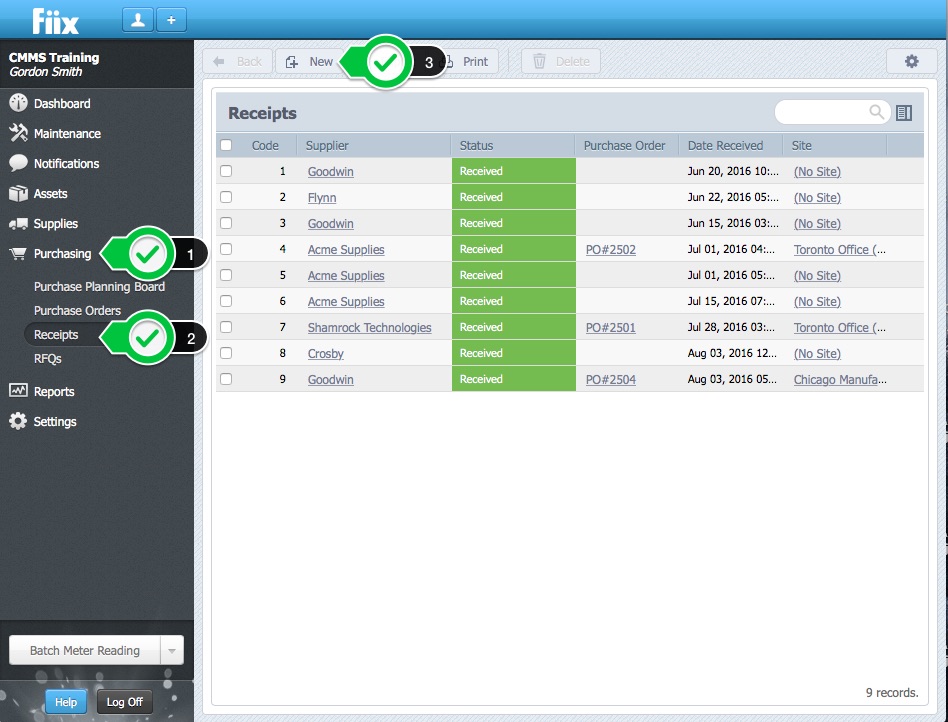Tick the checkbox for receipt code 6
This screenshot has width=948, height=722.
pyautogui.click(x=226, y=301)
